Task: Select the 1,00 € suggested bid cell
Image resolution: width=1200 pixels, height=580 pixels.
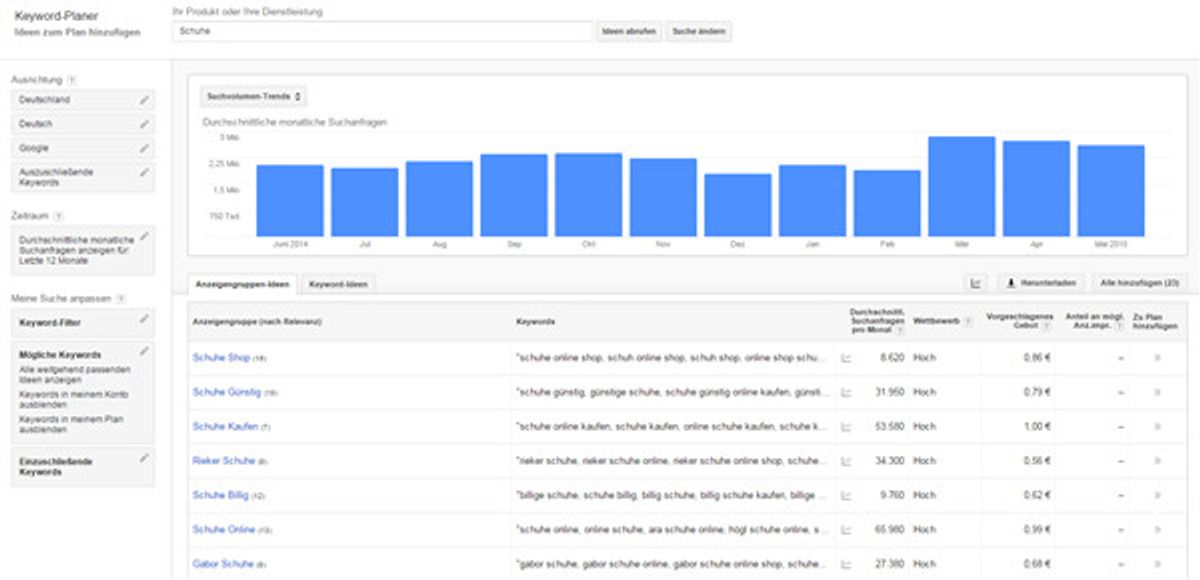Action: (x=1035, y=427)
